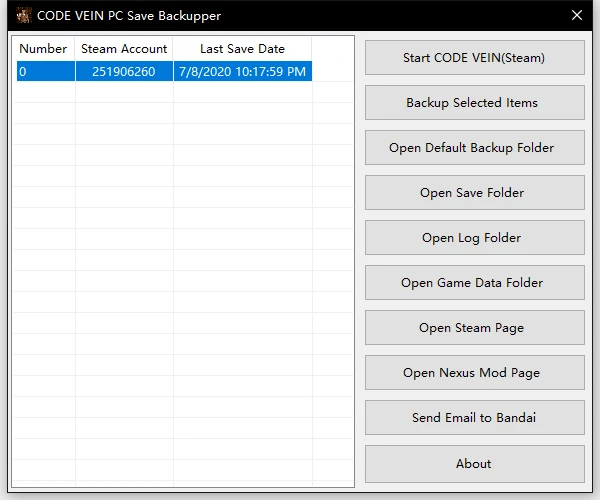Sort by Last Save Date column header

point(243,49)
